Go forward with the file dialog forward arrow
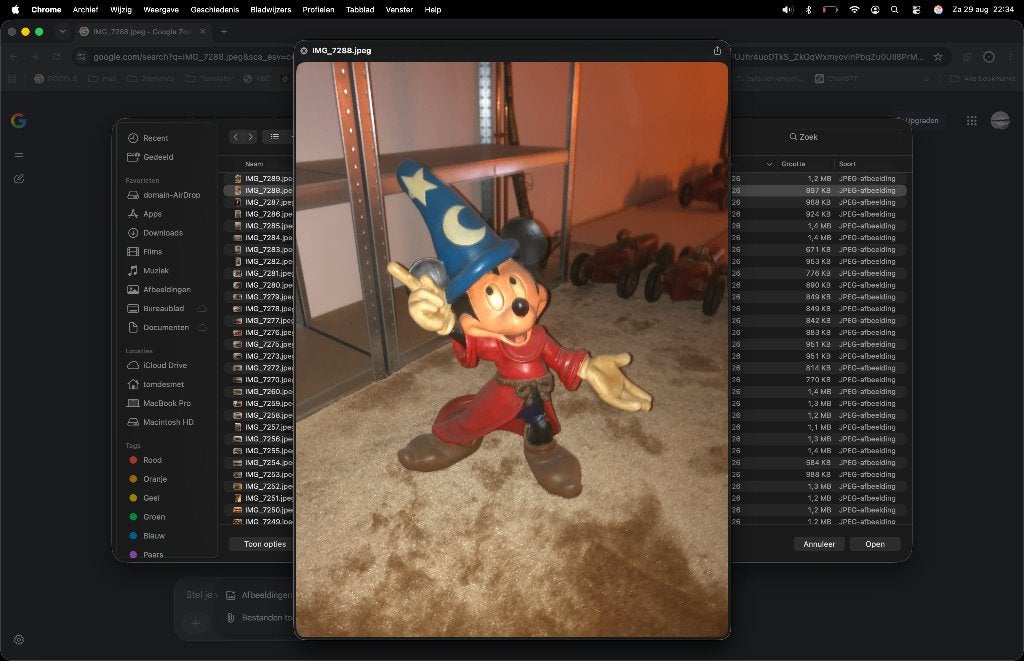This screenshot has width=1024, height=661. point(250,137)
